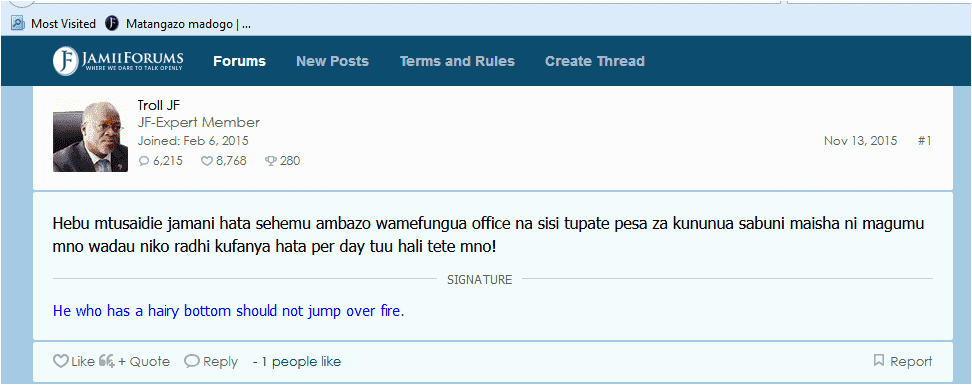Open the Troll JF username link
This screenshot has width=972, height=385.
point(159,105)
